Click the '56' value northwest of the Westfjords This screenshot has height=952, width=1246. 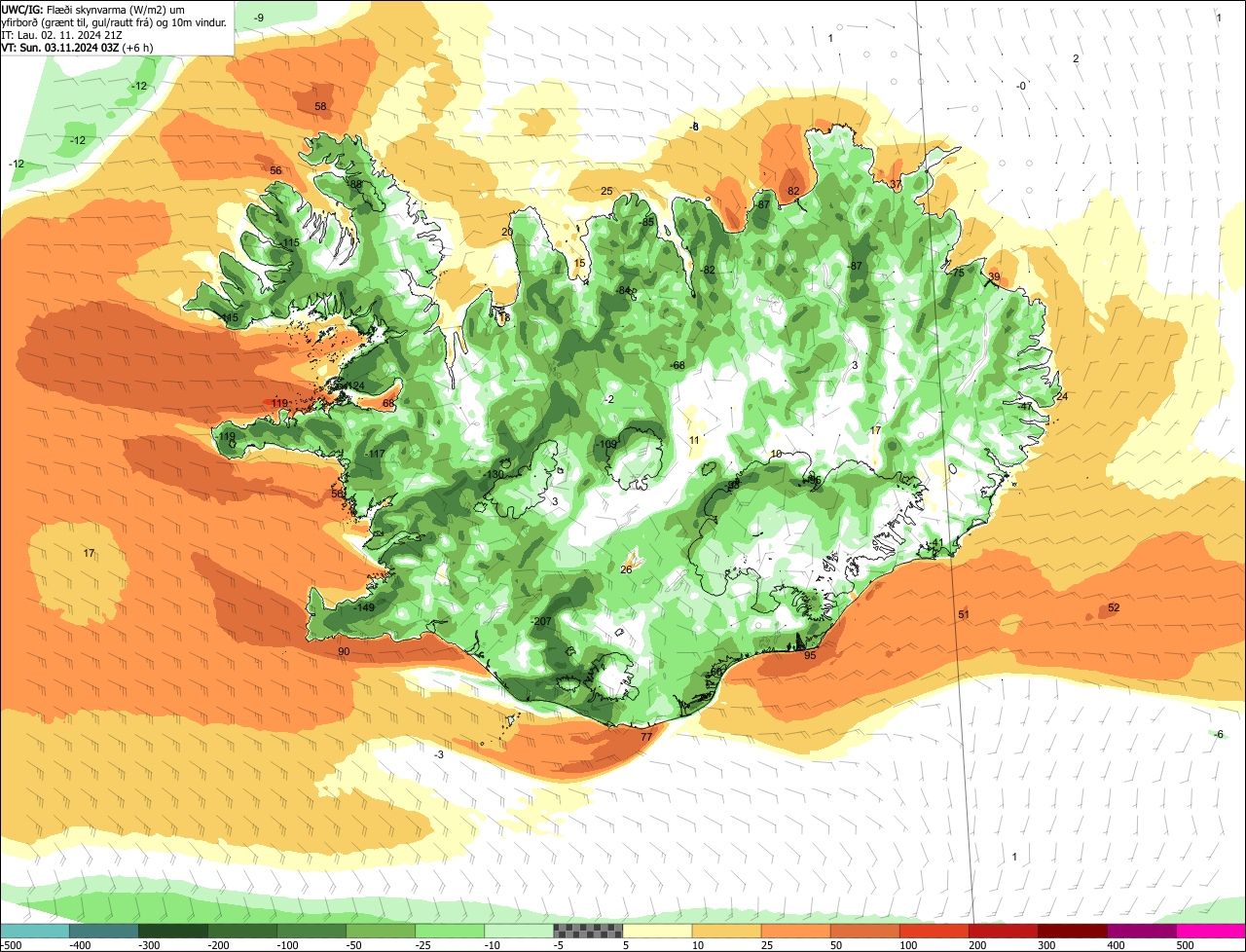[x=275, y=170]
